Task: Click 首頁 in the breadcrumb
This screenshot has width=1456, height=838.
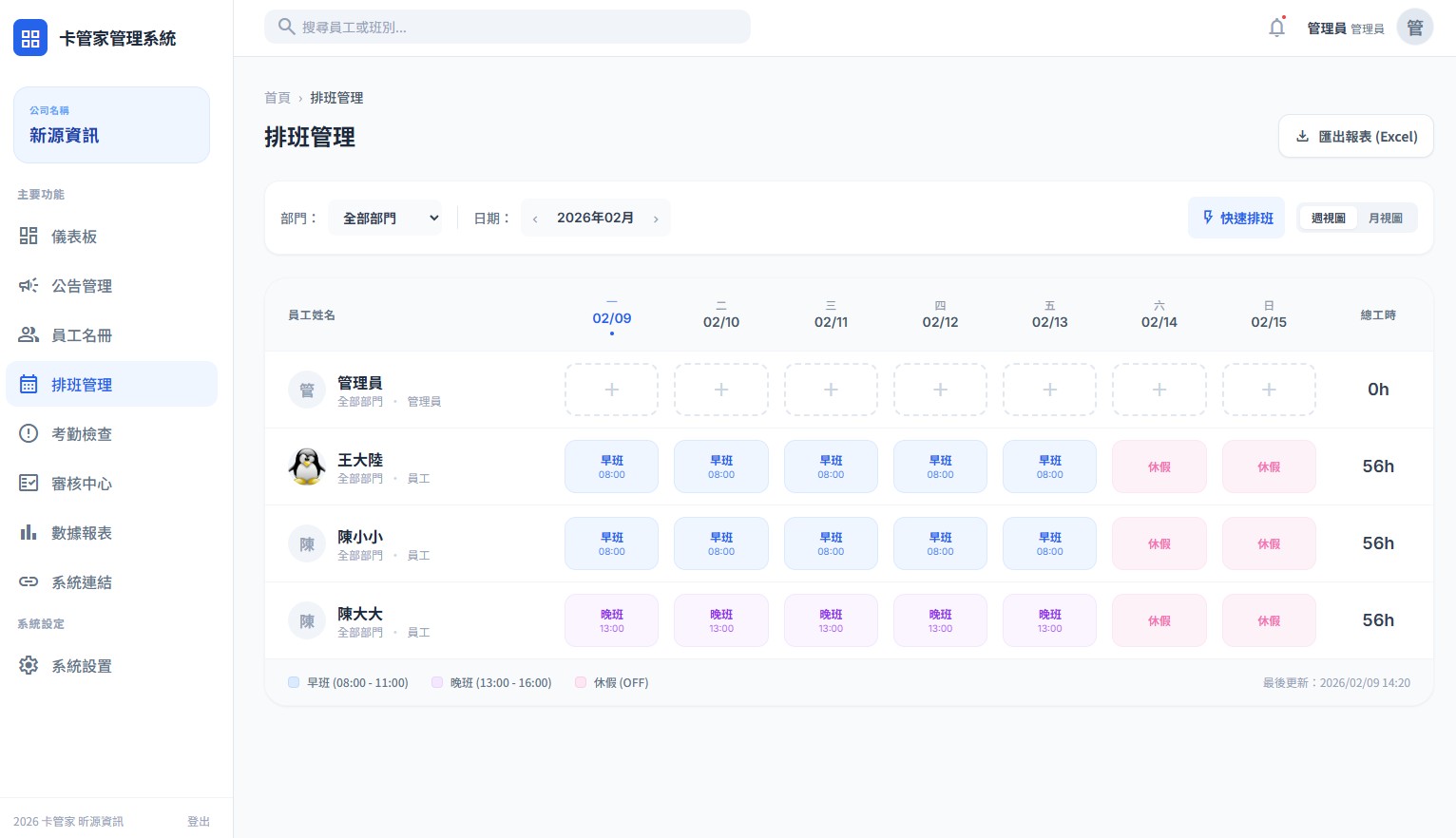Action: point(277,98)
